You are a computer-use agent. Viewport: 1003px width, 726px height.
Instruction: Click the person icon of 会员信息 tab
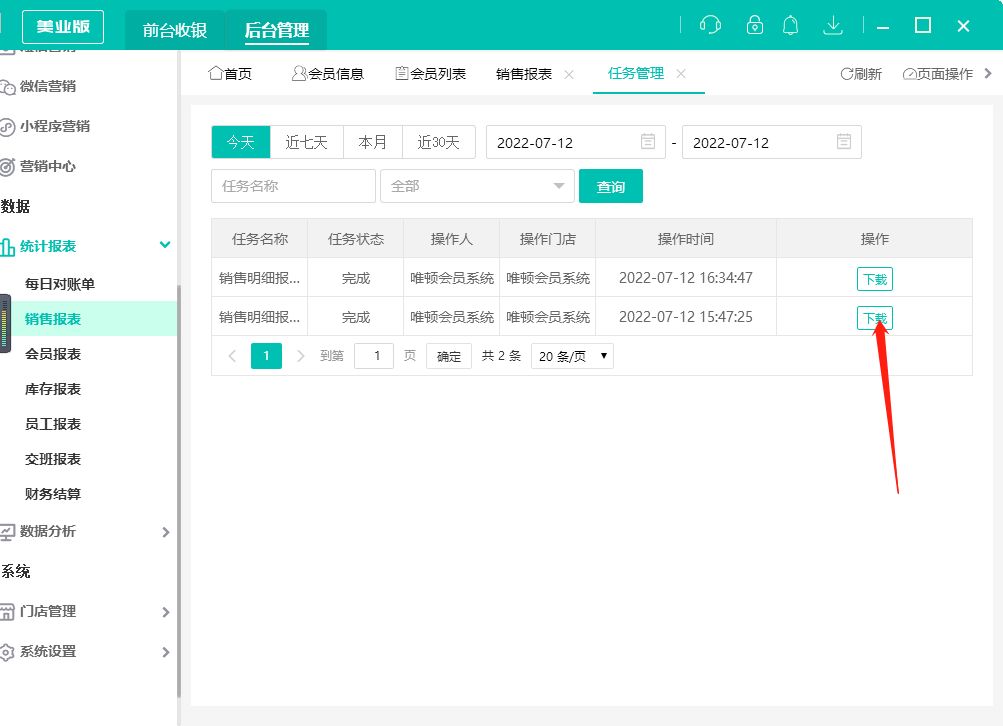click(x=299, y=73)
